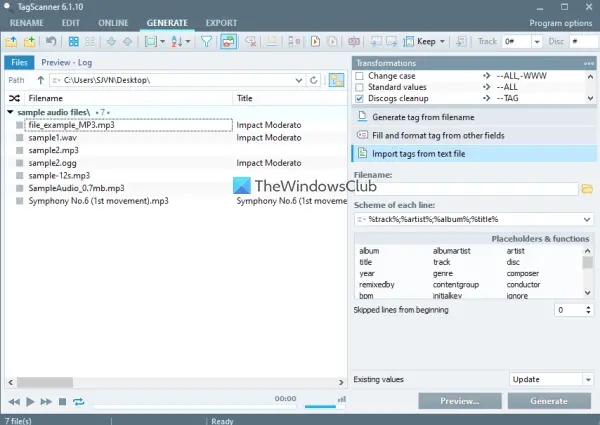Refresh the current path listing
The height and width of the screenshot is (425, 600).
pyautogui.click(x=313, y=80)
